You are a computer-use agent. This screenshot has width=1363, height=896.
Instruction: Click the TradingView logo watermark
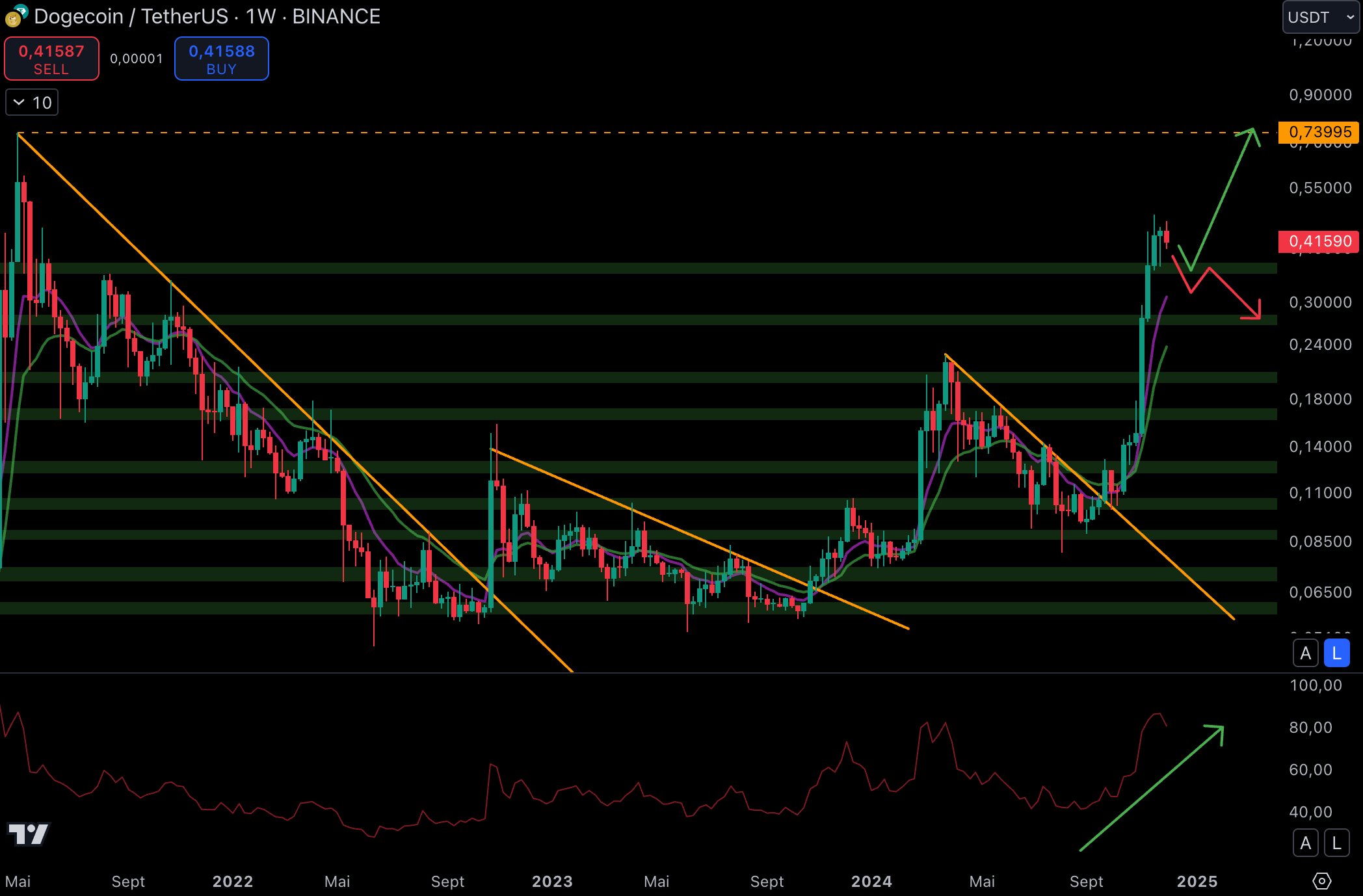[28, 834]
